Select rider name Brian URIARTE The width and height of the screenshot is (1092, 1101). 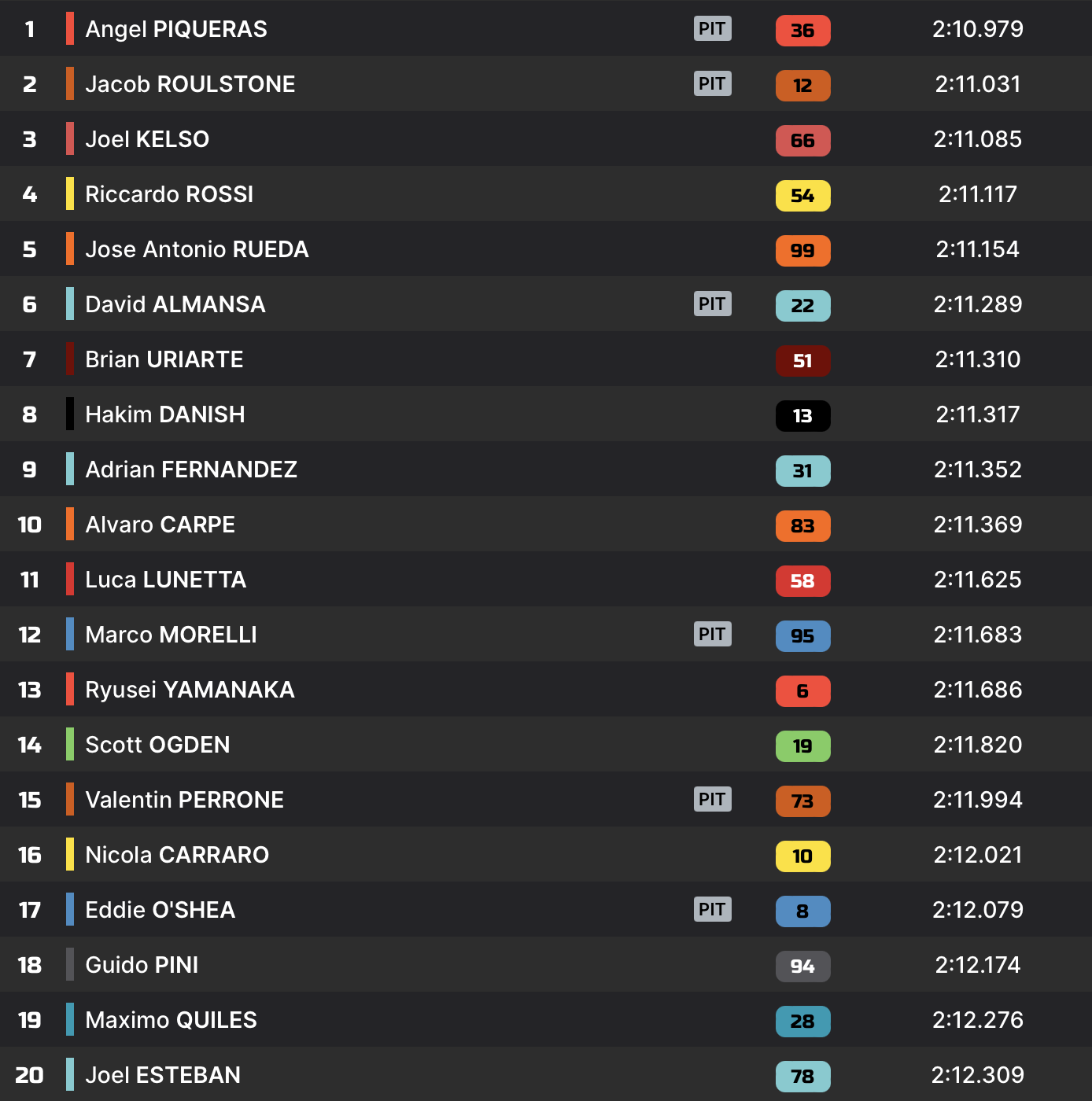pyautogui.click(x=164, y=359)
